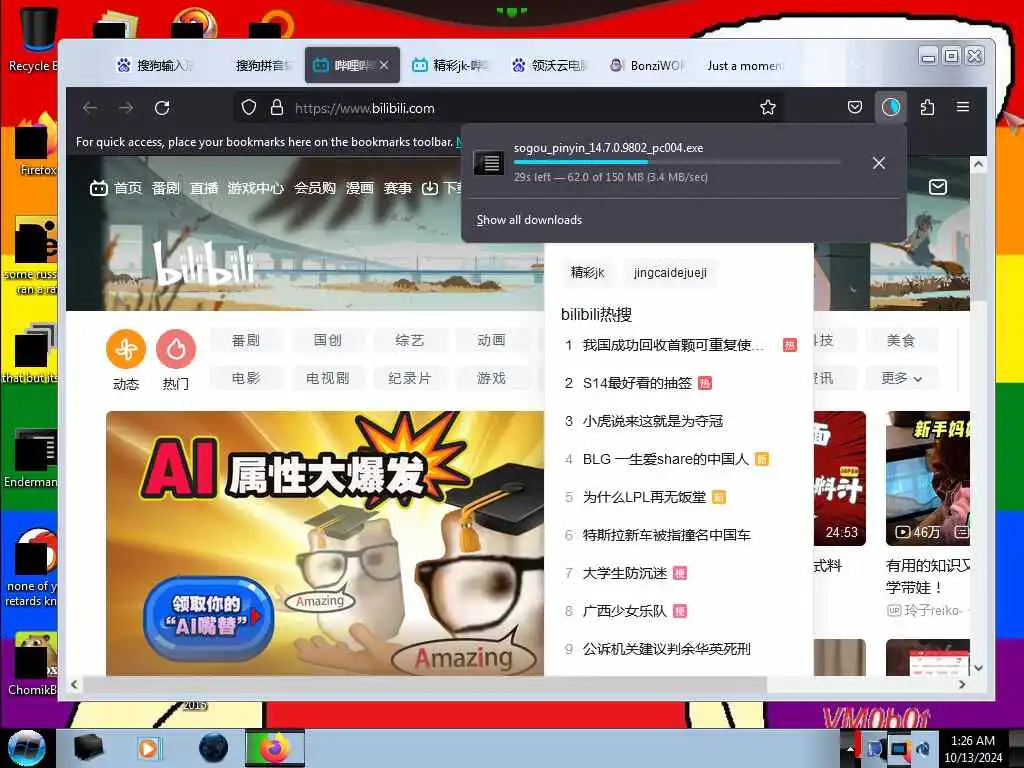1024x768 pixels.
Task: Open 直播 in the top navigation
Action: pyautogui.click(x=204, y=188)
